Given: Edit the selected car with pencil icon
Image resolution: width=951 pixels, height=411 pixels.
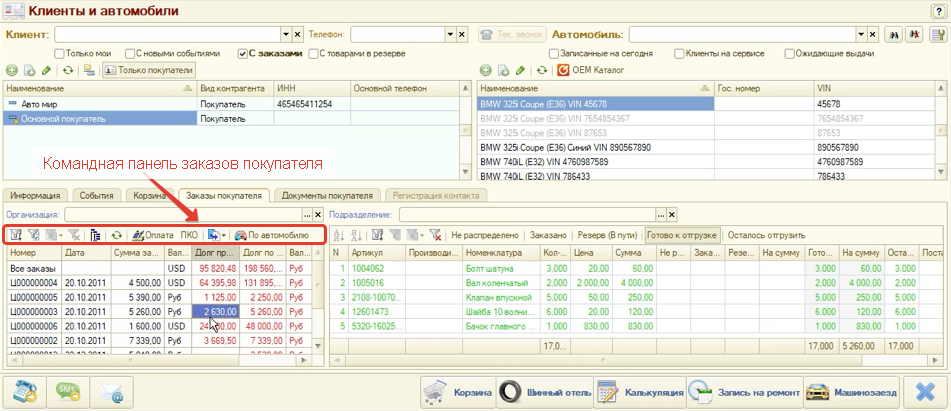Looking at the screenshot, I should click(x=520, y=70).
